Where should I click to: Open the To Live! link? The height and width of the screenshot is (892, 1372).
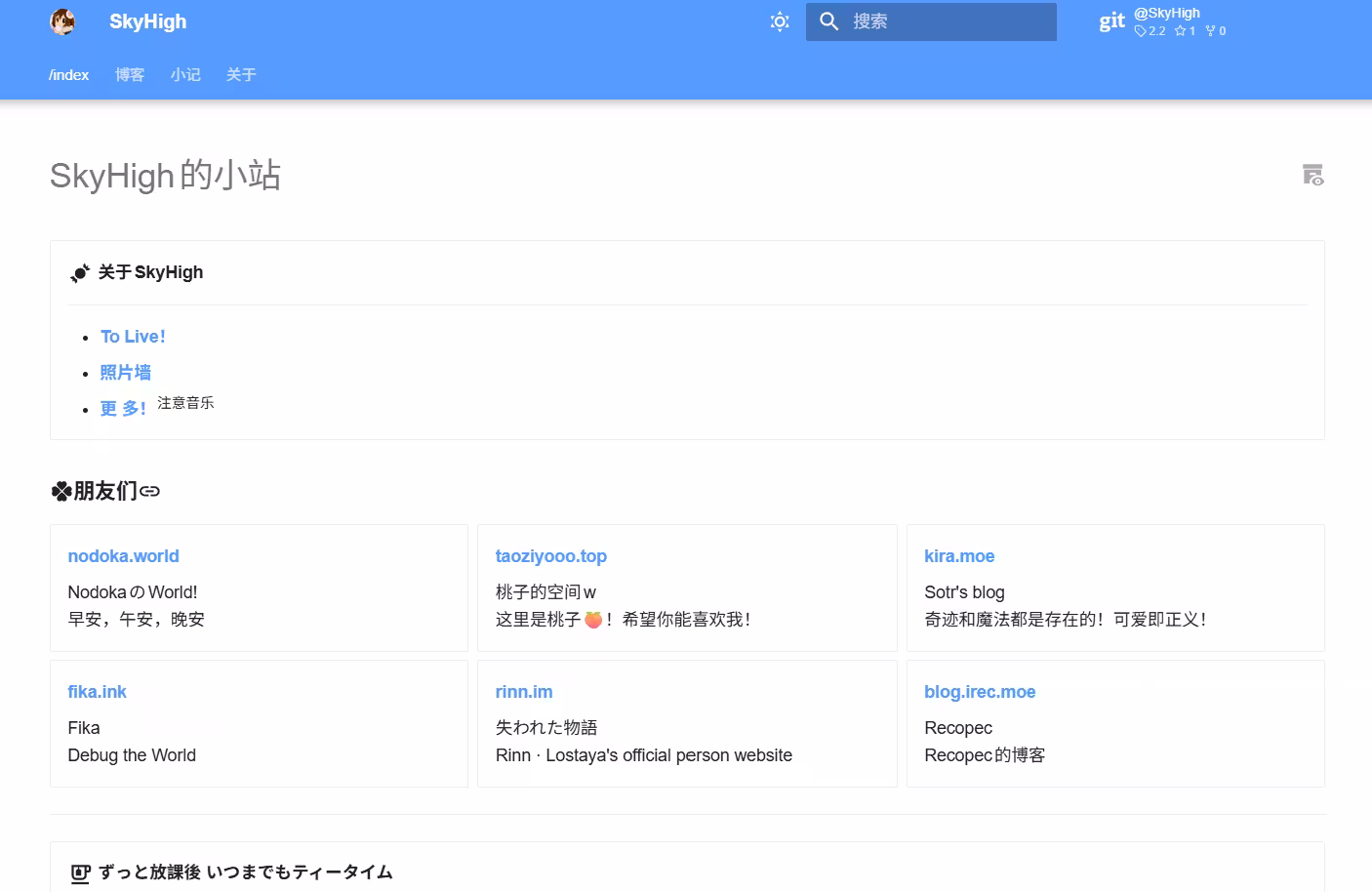133,337
